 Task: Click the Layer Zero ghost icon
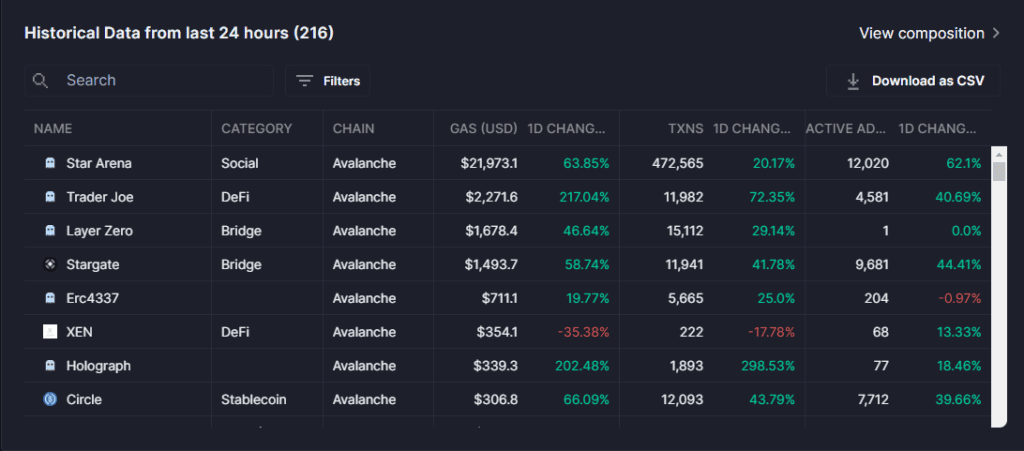click(x=50, y=231)
